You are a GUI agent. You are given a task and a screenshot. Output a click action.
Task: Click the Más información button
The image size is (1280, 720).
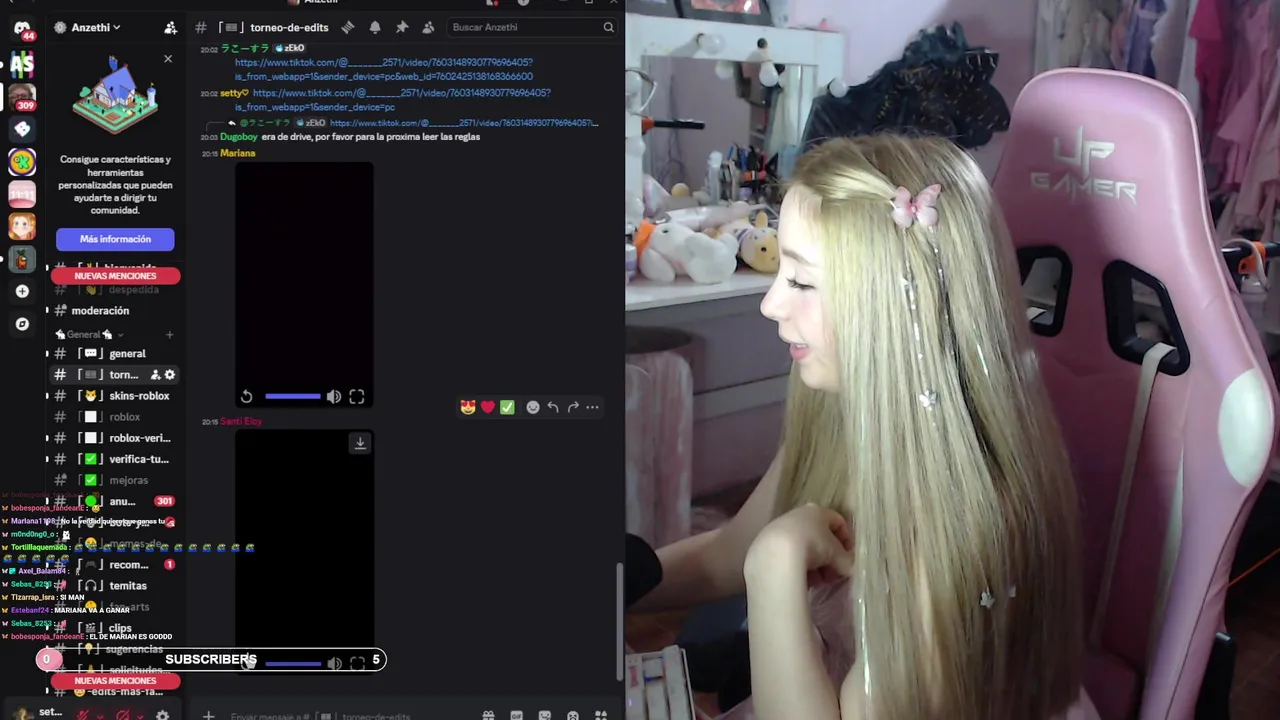(115, 239)
